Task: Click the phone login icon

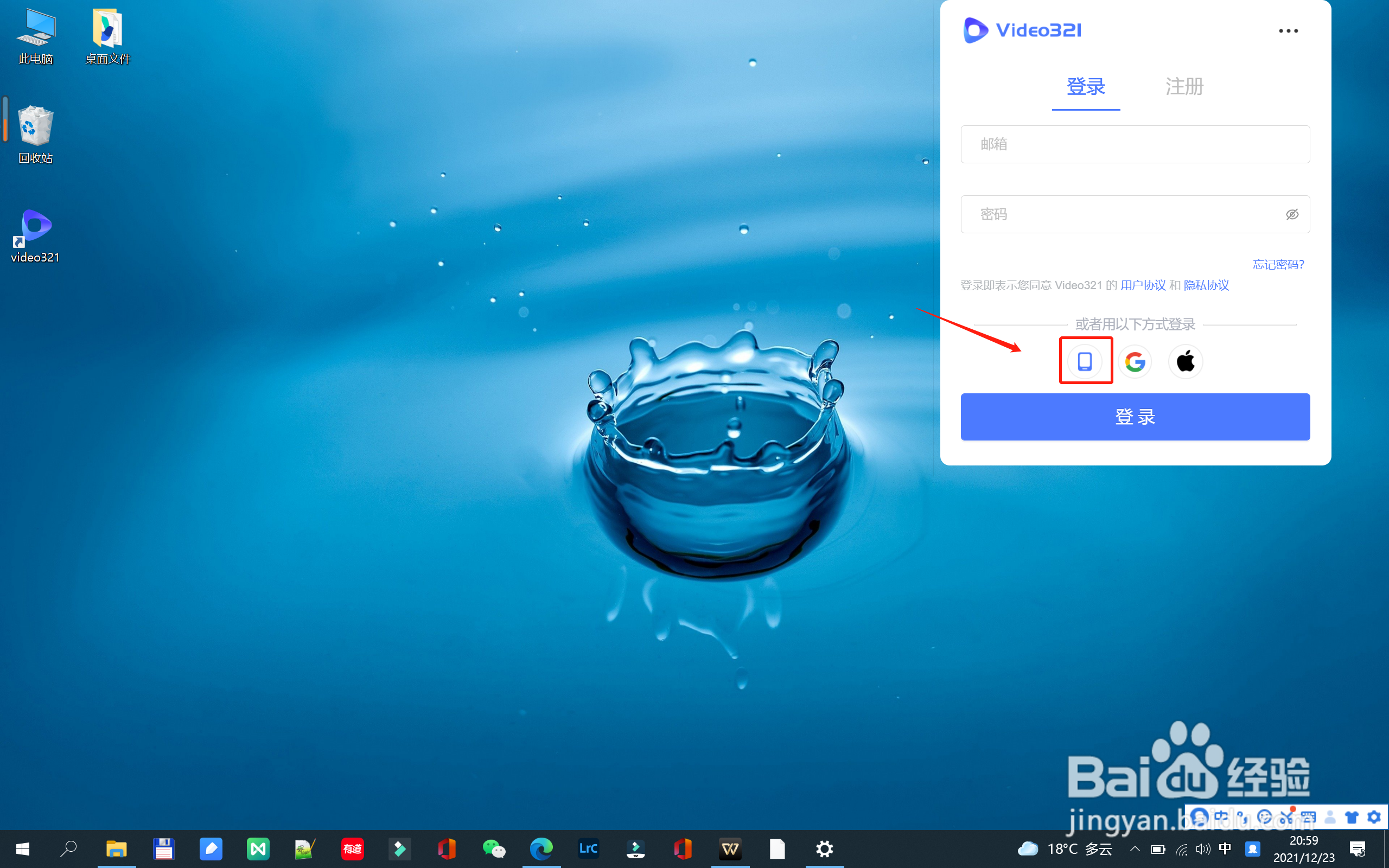Action: [1084, 361]
